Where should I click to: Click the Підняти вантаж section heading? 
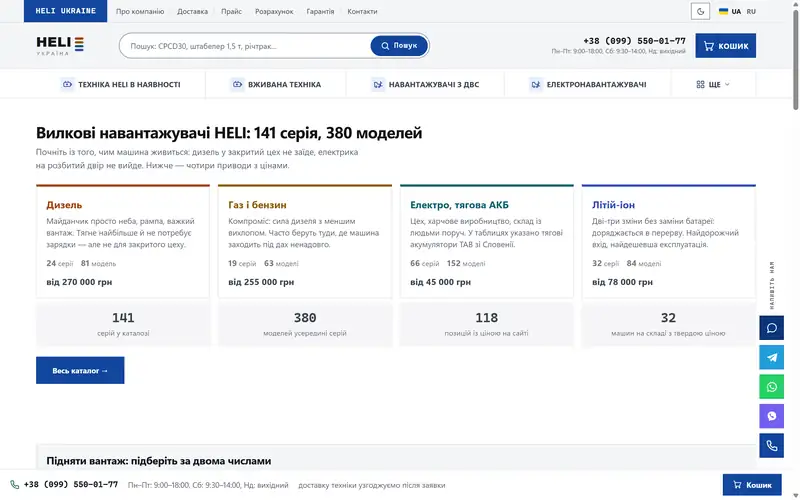(x=159, y=461)
